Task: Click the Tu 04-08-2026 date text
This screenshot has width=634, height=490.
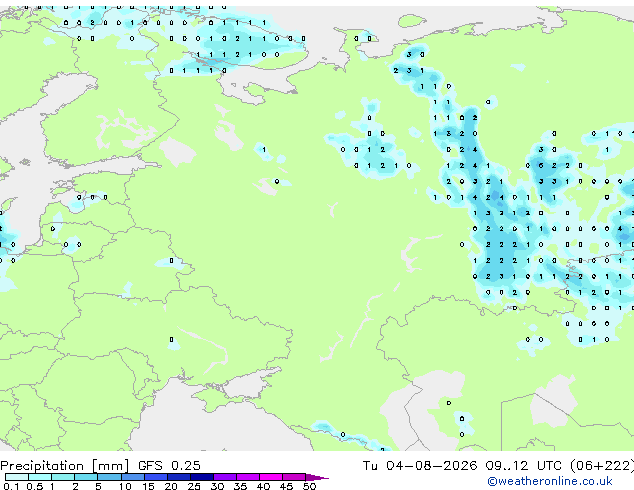Action: [420, 465]
